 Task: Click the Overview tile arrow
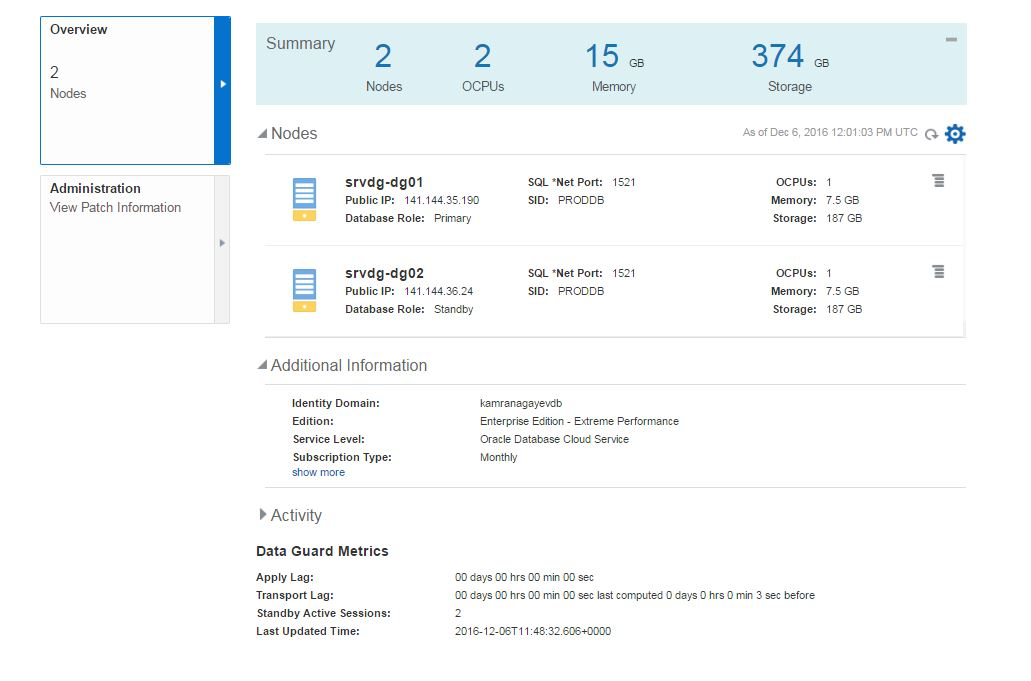coord(223,85)
